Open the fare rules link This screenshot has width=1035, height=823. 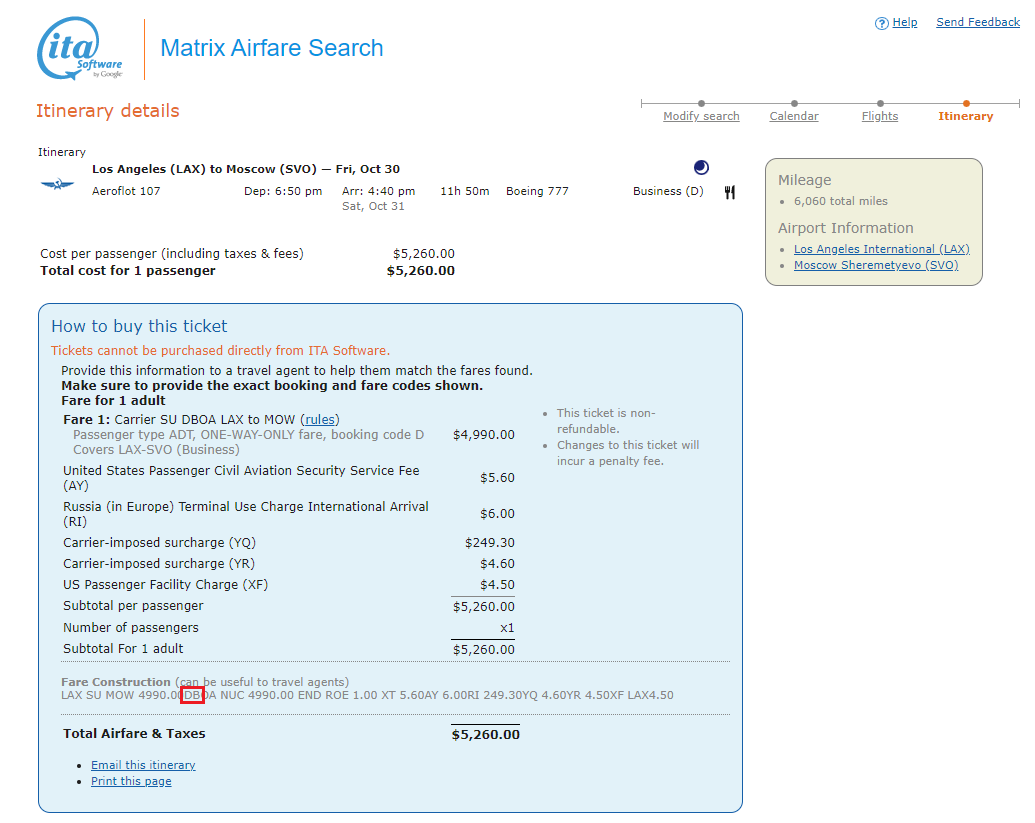[x=320, y=420]
